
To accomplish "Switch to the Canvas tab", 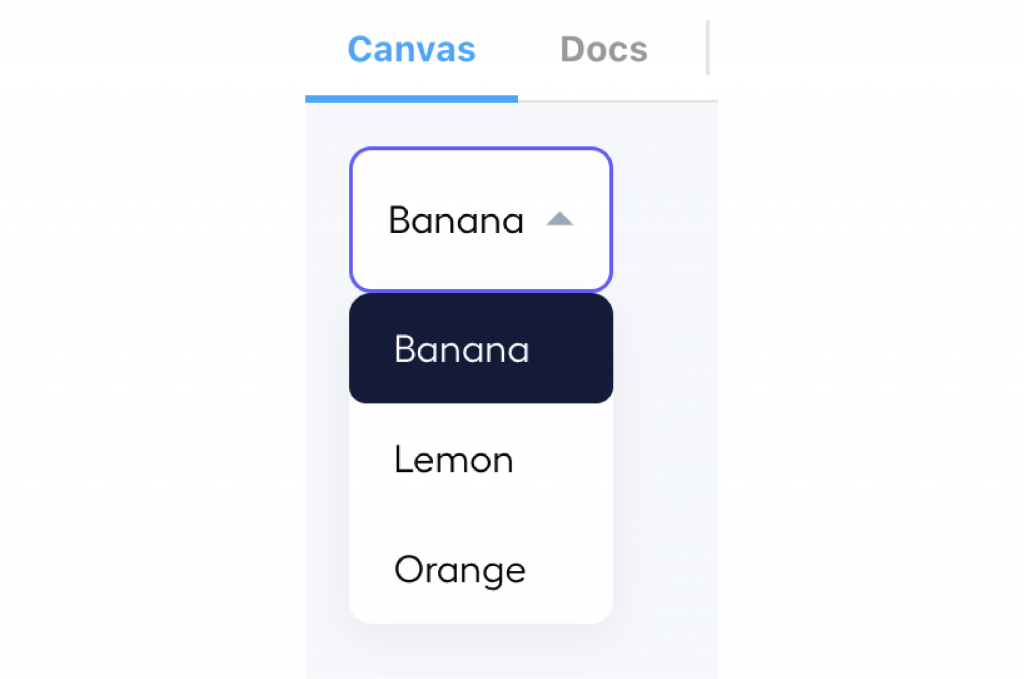I will pyautogui.click(x=410, y=48).
